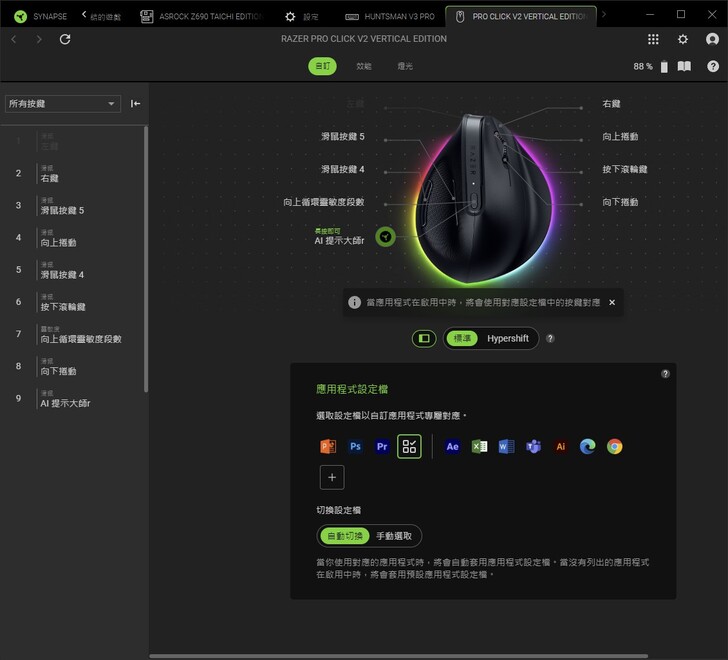Open the user guide book icon
The width and height of the screenshot is (728, 660).
tap(684, 66)
